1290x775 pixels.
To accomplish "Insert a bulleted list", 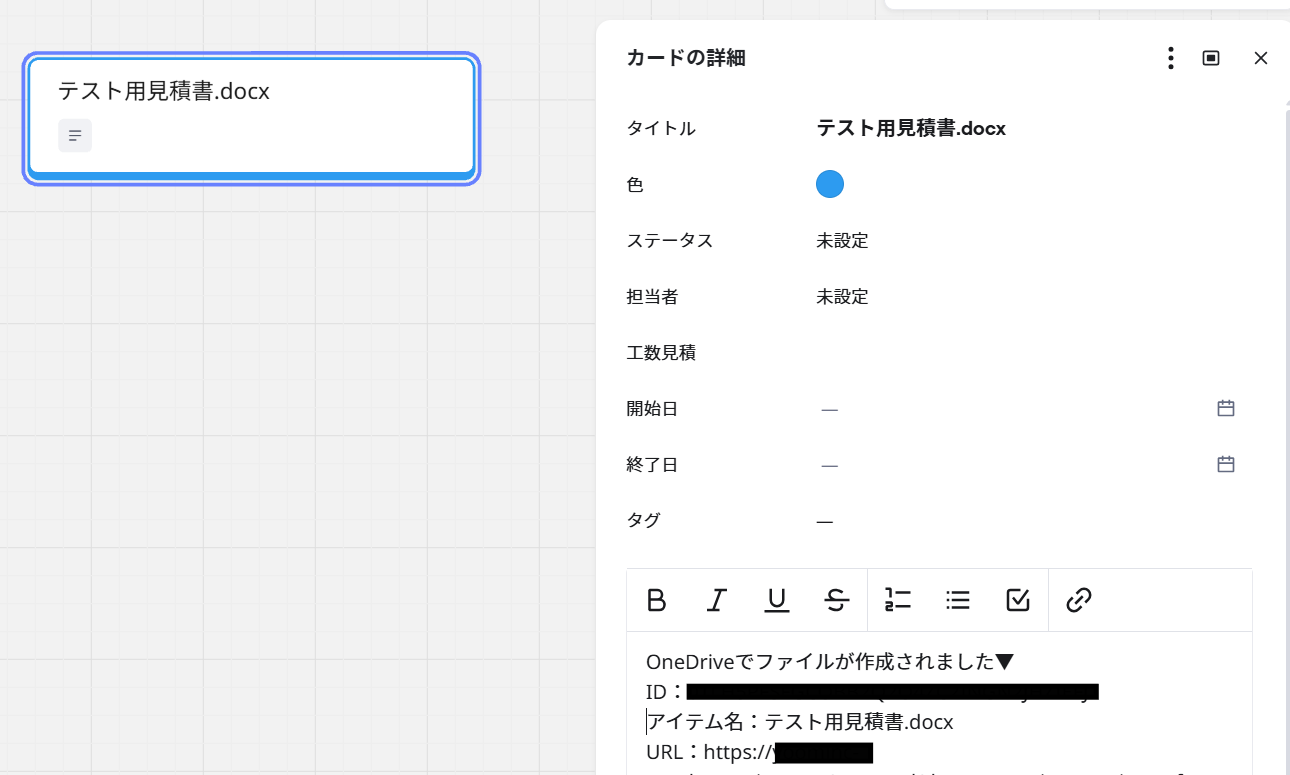I will (958, 600).
